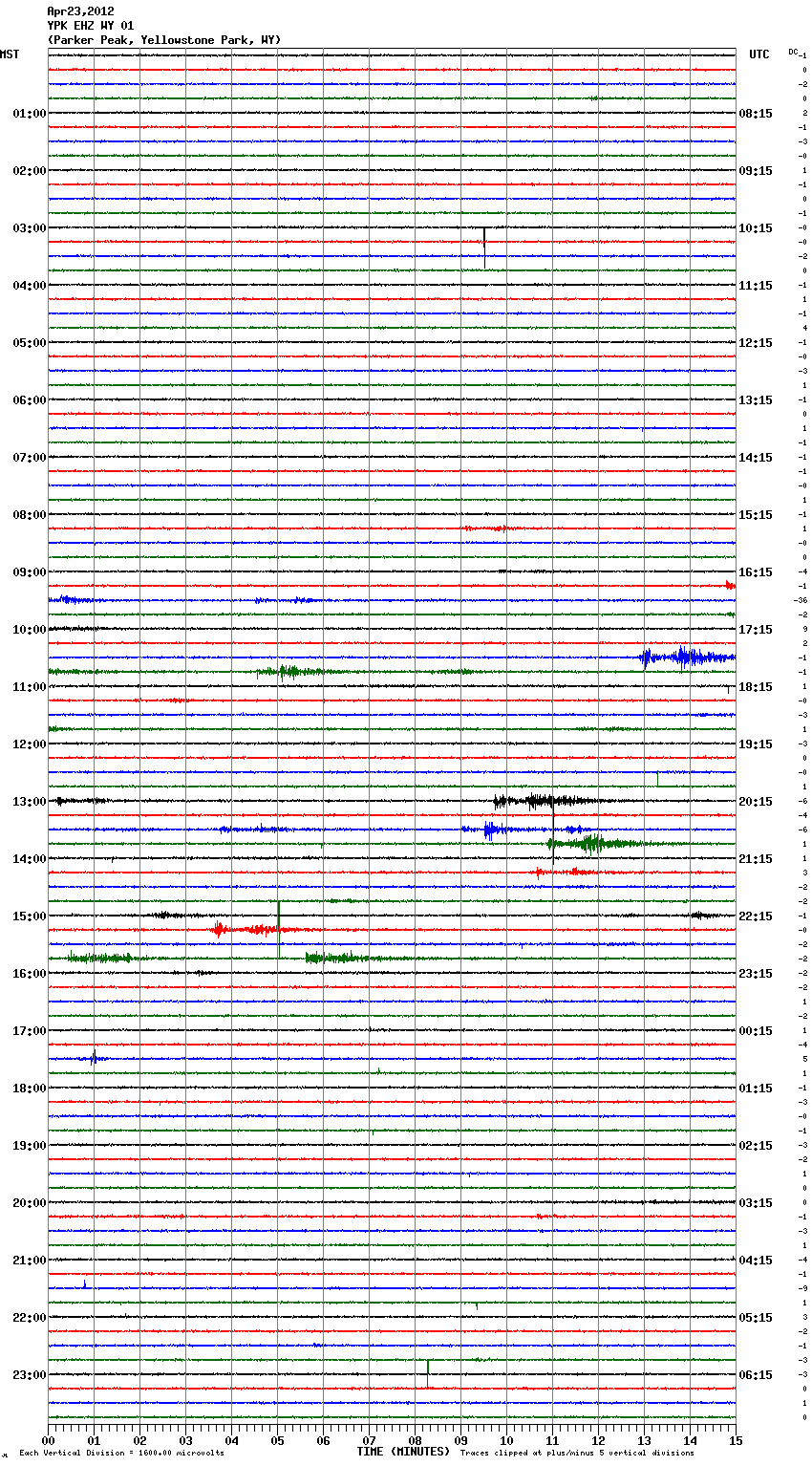The width and height of the screenshot is (812, 1466).
Task: Click the "UTC" column header
Action: (x=759, y=54)
